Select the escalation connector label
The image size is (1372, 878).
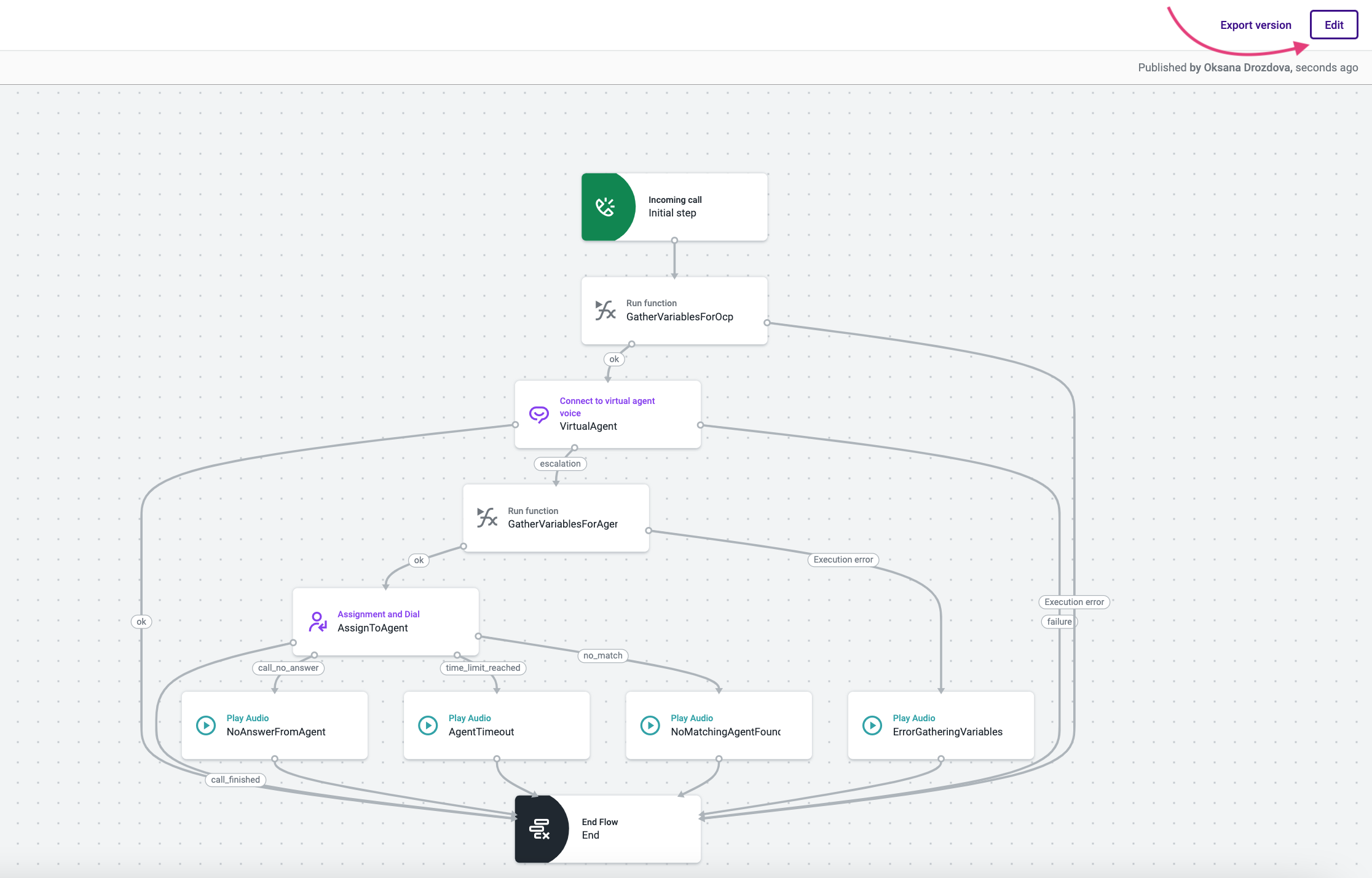click(x=560, y=464)
